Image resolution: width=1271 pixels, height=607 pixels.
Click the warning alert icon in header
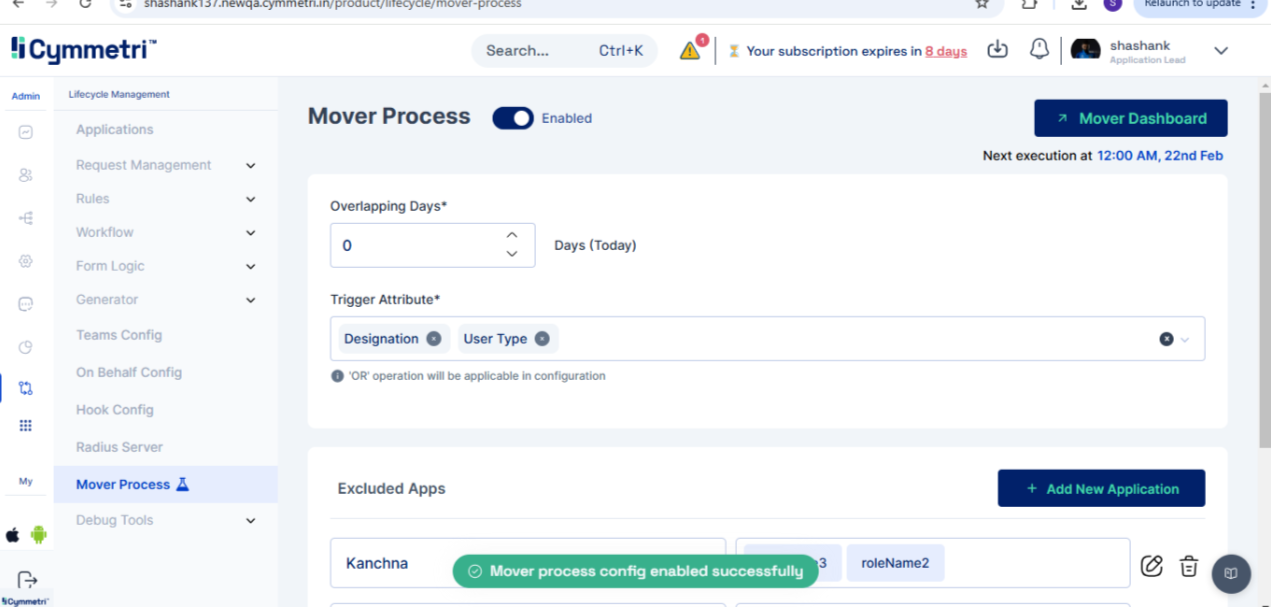point(690,51)
